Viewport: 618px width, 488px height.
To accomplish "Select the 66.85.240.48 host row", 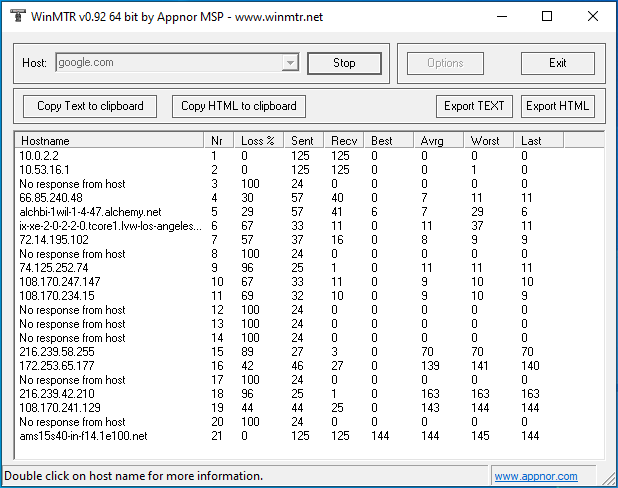I will coord(309,198).
